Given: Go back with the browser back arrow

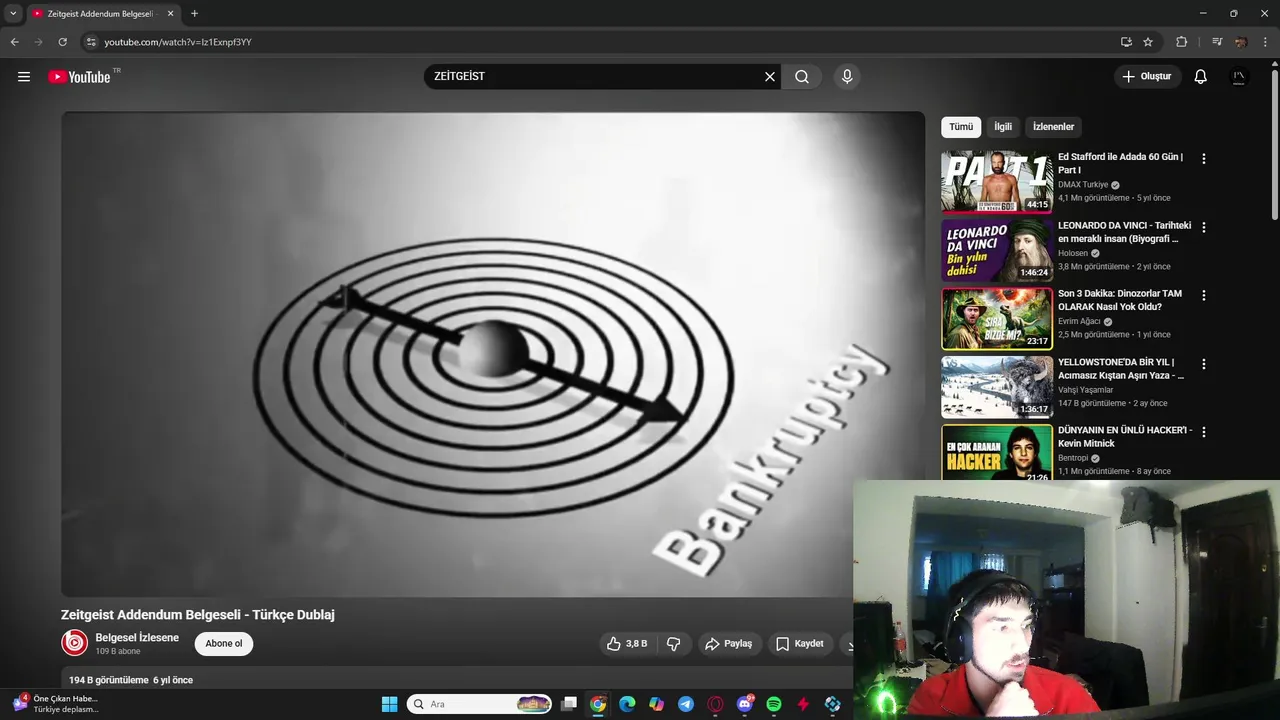Looking at the screenshot, I should click(x=14, y=42).
